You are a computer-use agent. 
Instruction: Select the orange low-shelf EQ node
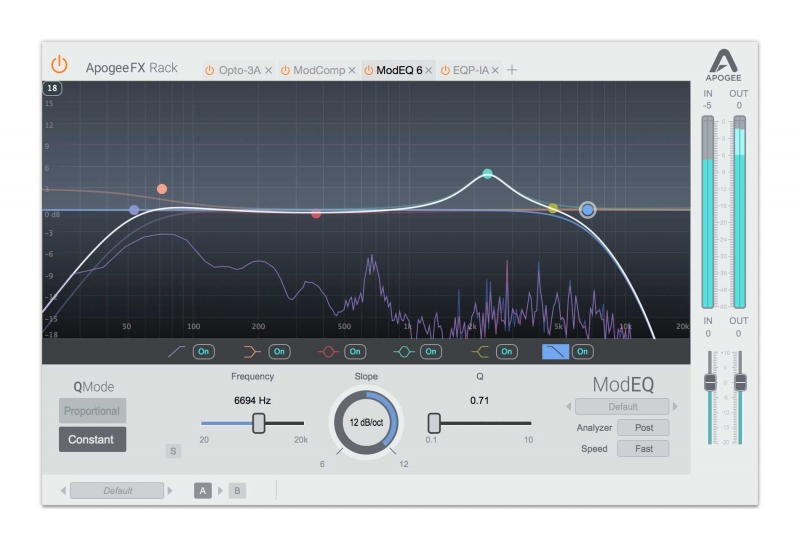coord(162,189)
